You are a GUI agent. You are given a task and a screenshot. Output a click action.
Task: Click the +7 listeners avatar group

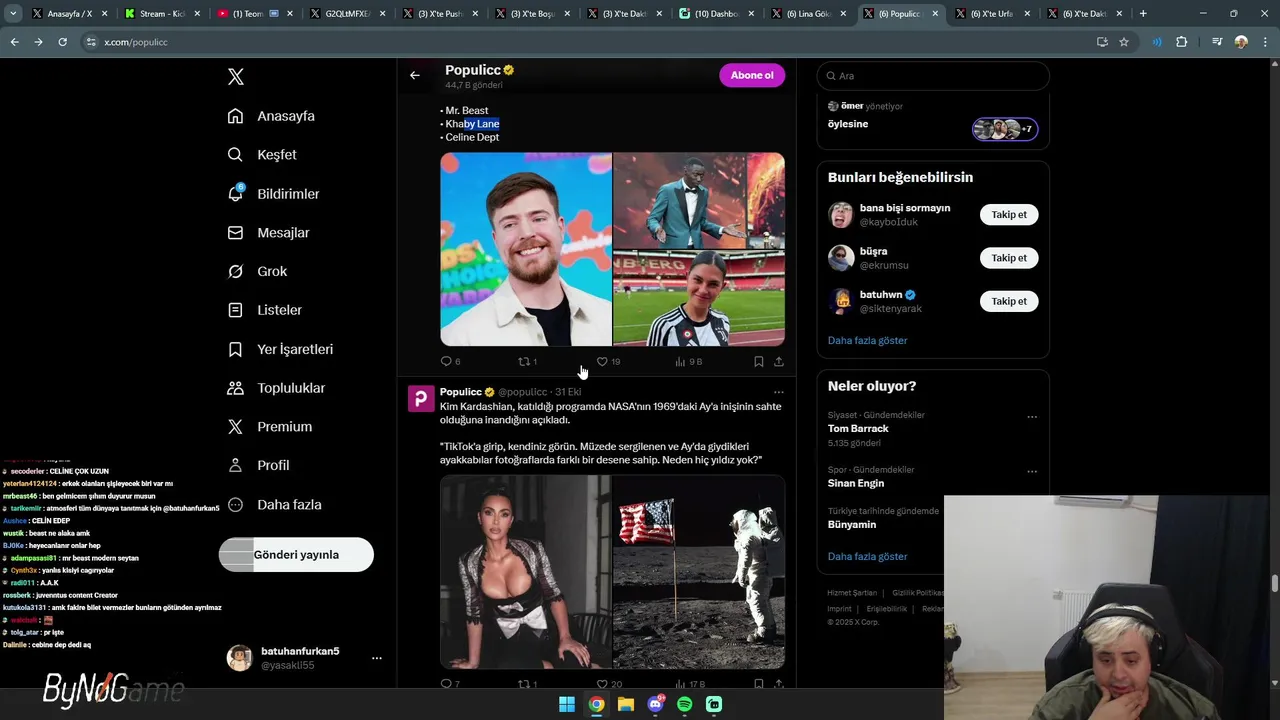pos(1005,129)
